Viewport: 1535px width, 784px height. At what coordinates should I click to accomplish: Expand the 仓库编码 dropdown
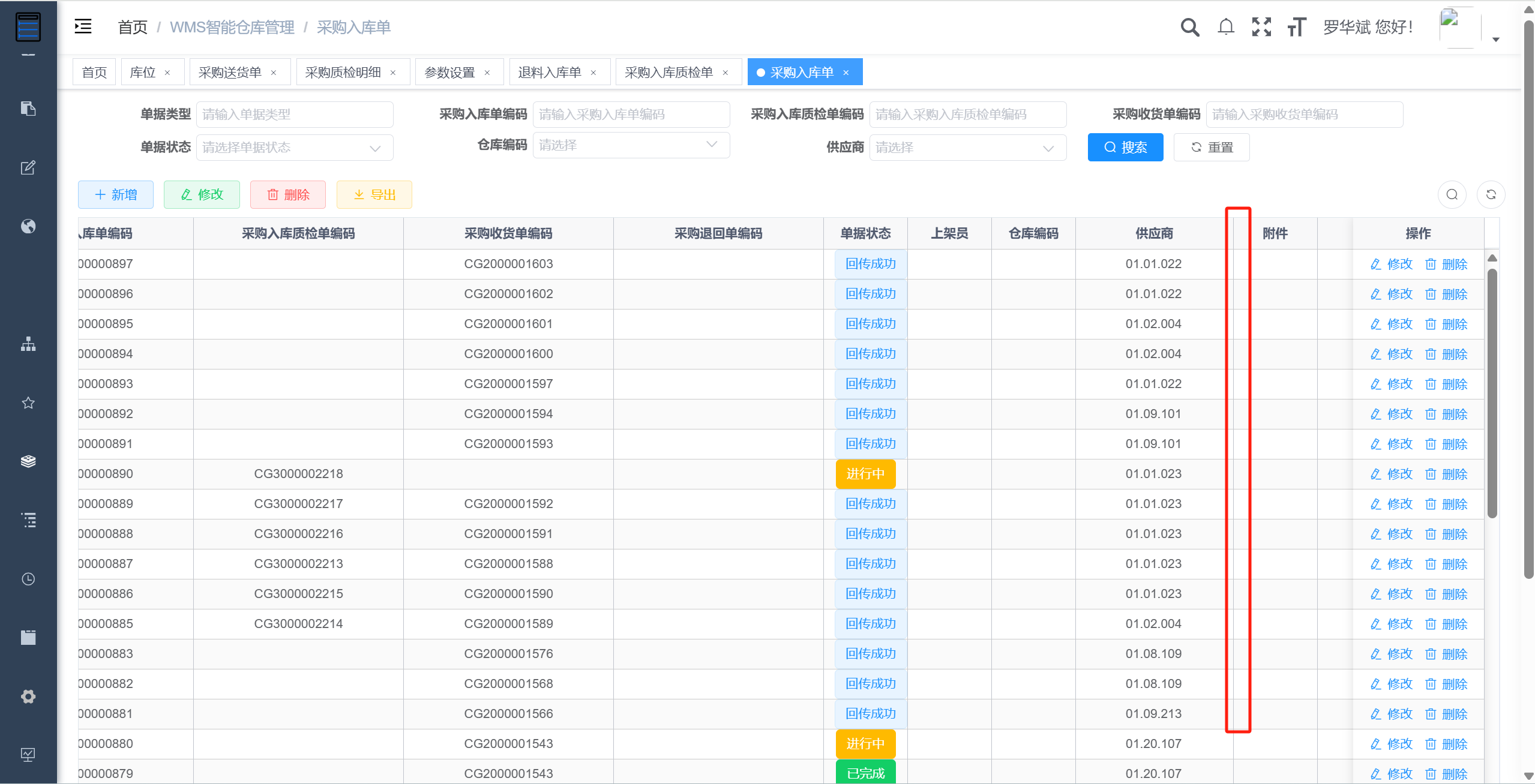(x=631, y=145)
